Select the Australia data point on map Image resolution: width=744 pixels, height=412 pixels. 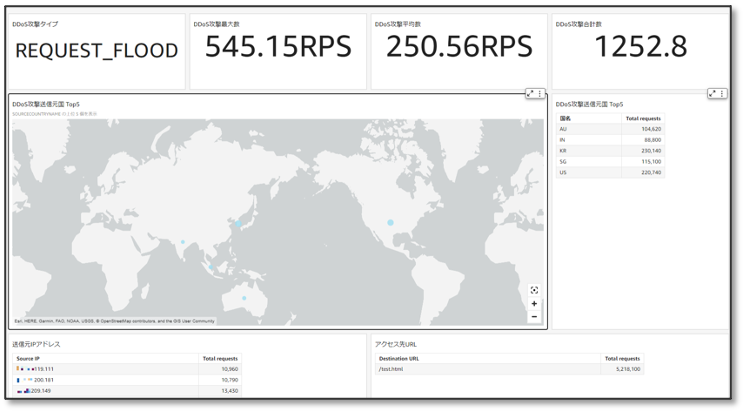[x=244, y=297]
